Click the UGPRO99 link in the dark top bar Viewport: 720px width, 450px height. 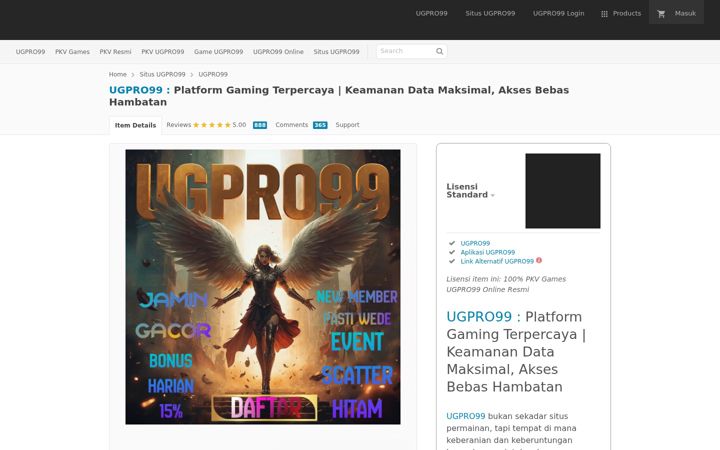(x=431, y=13)
